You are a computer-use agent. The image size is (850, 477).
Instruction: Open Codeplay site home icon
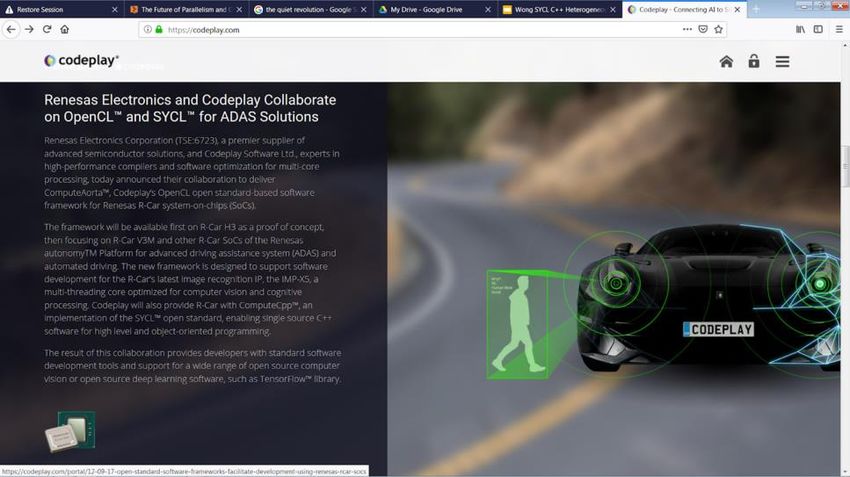[x=726, y=61]
